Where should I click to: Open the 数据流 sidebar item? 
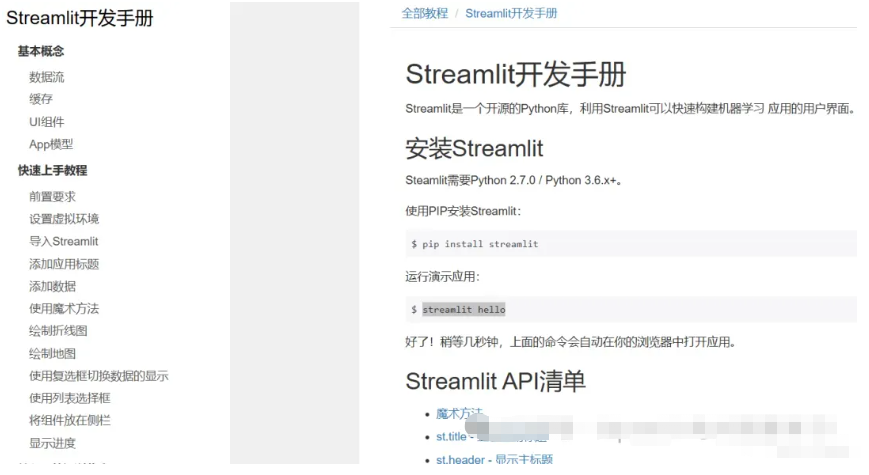[x=47, y=77]
